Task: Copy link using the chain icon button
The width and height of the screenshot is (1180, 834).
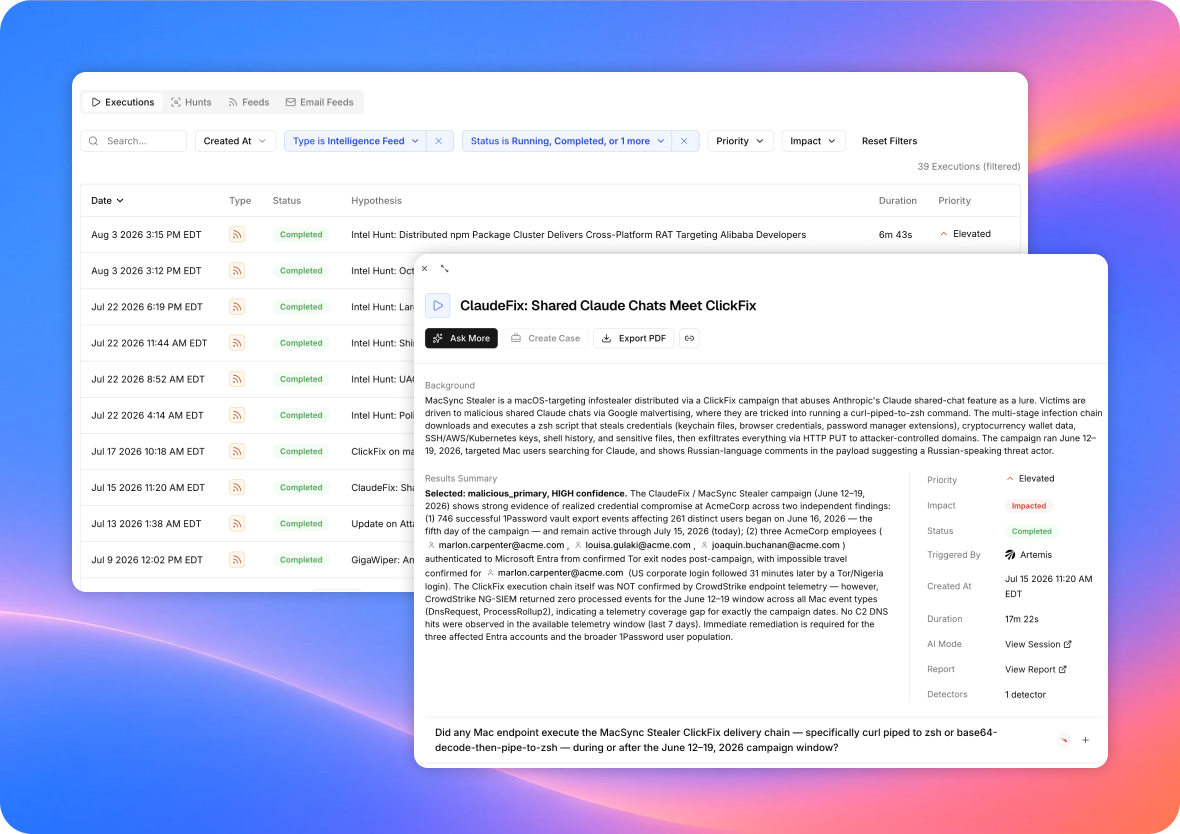Action: click(689, 339)
